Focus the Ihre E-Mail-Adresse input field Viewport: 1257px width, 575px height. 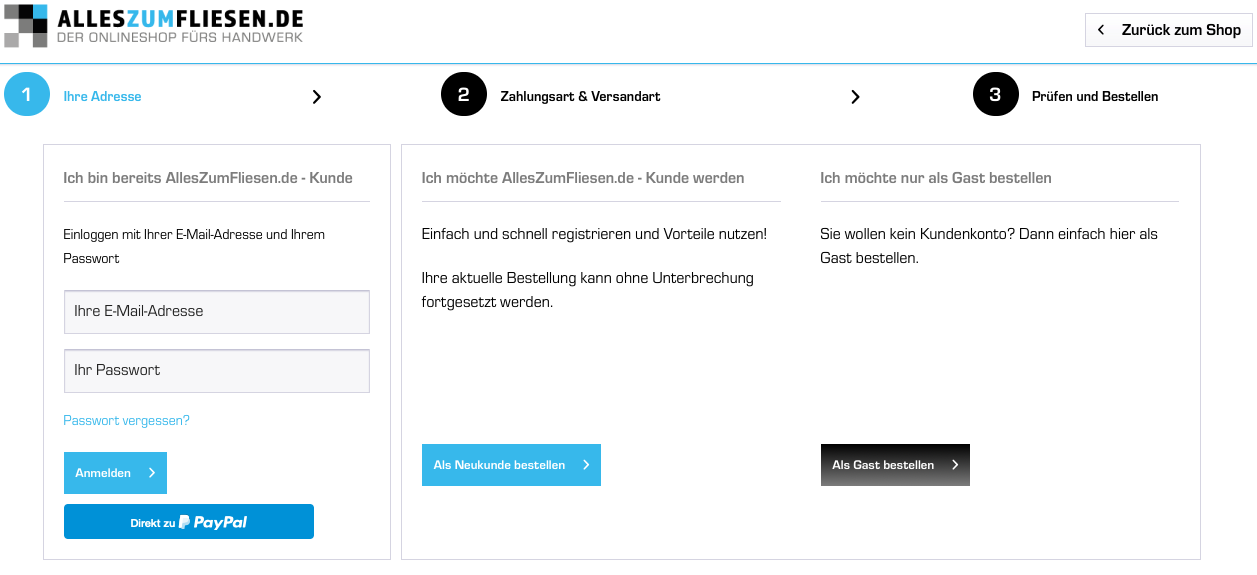217,312
